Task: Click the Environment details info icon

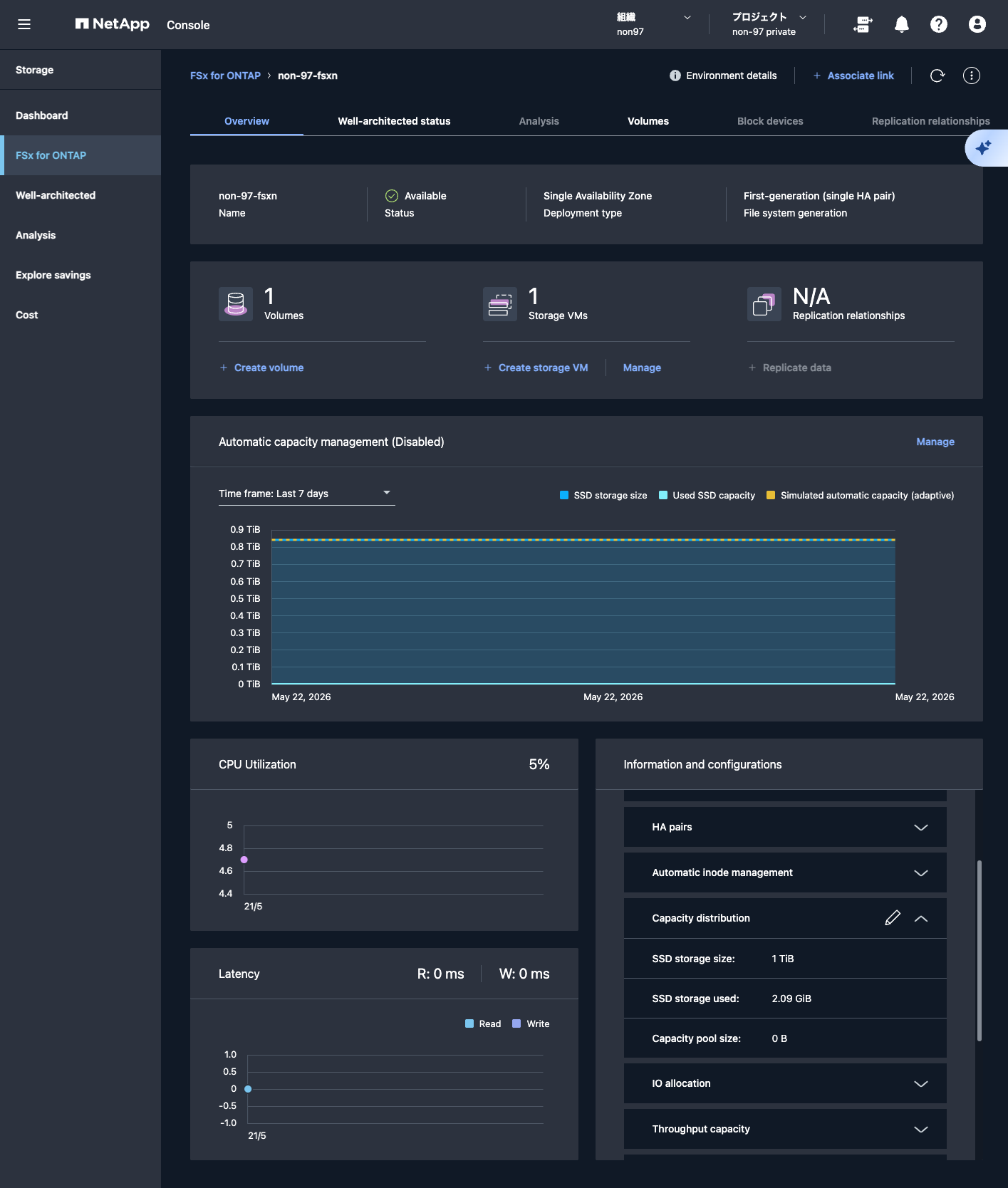Action: coord(675,75)
